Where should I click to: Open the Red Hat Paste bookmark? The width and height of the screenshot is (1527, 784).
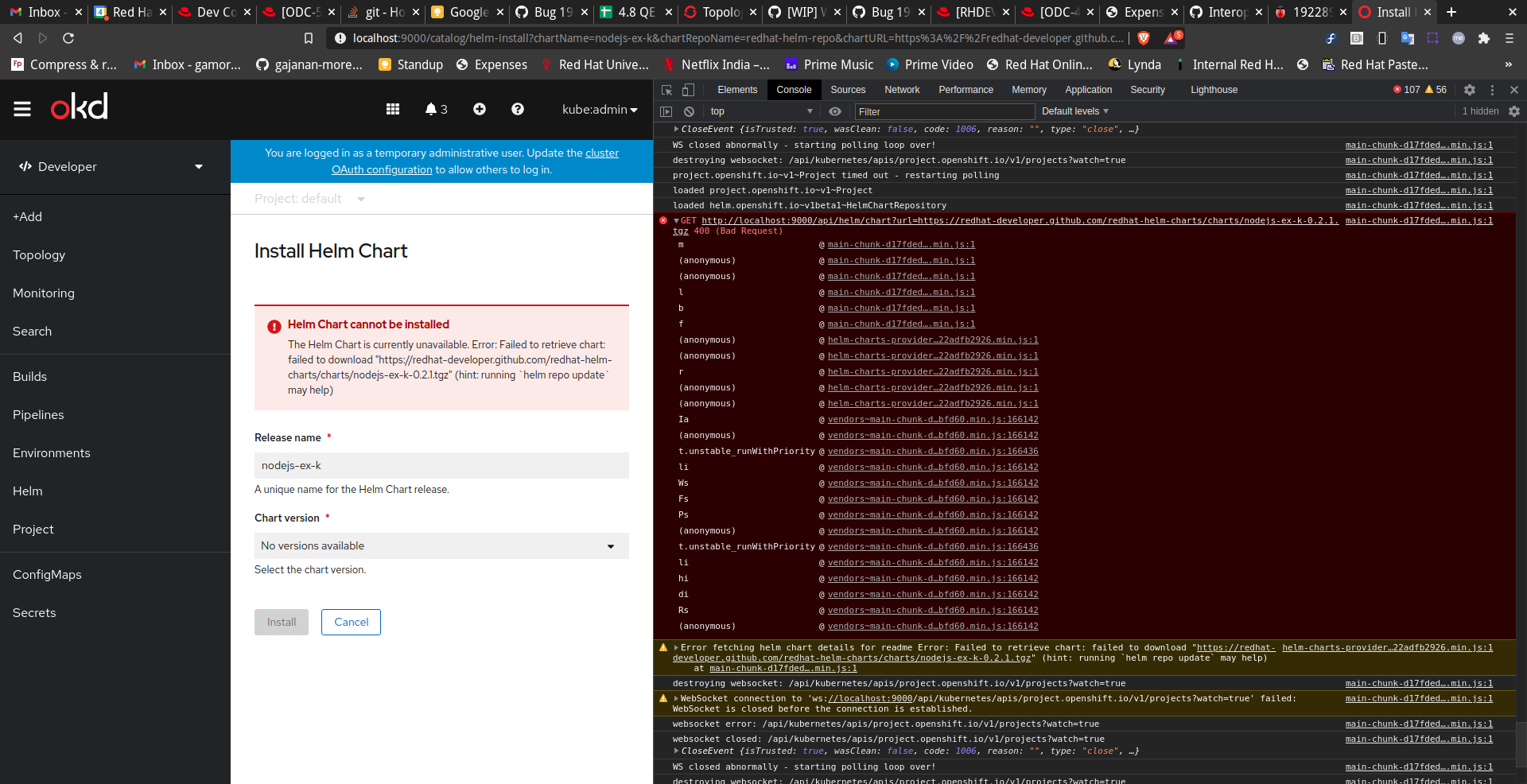point(1375,64)
